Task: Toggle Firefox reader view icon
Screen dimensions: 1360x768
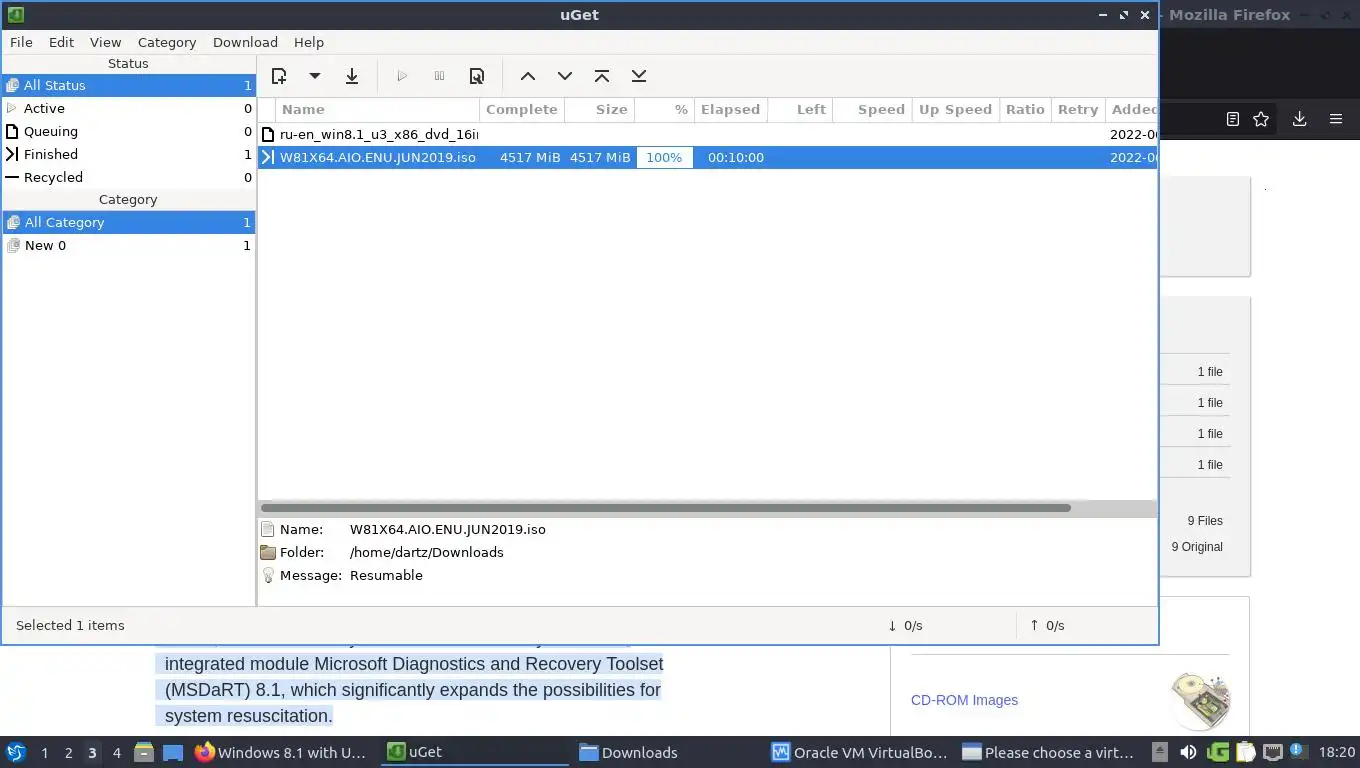Action: [x=1233, y=119]
